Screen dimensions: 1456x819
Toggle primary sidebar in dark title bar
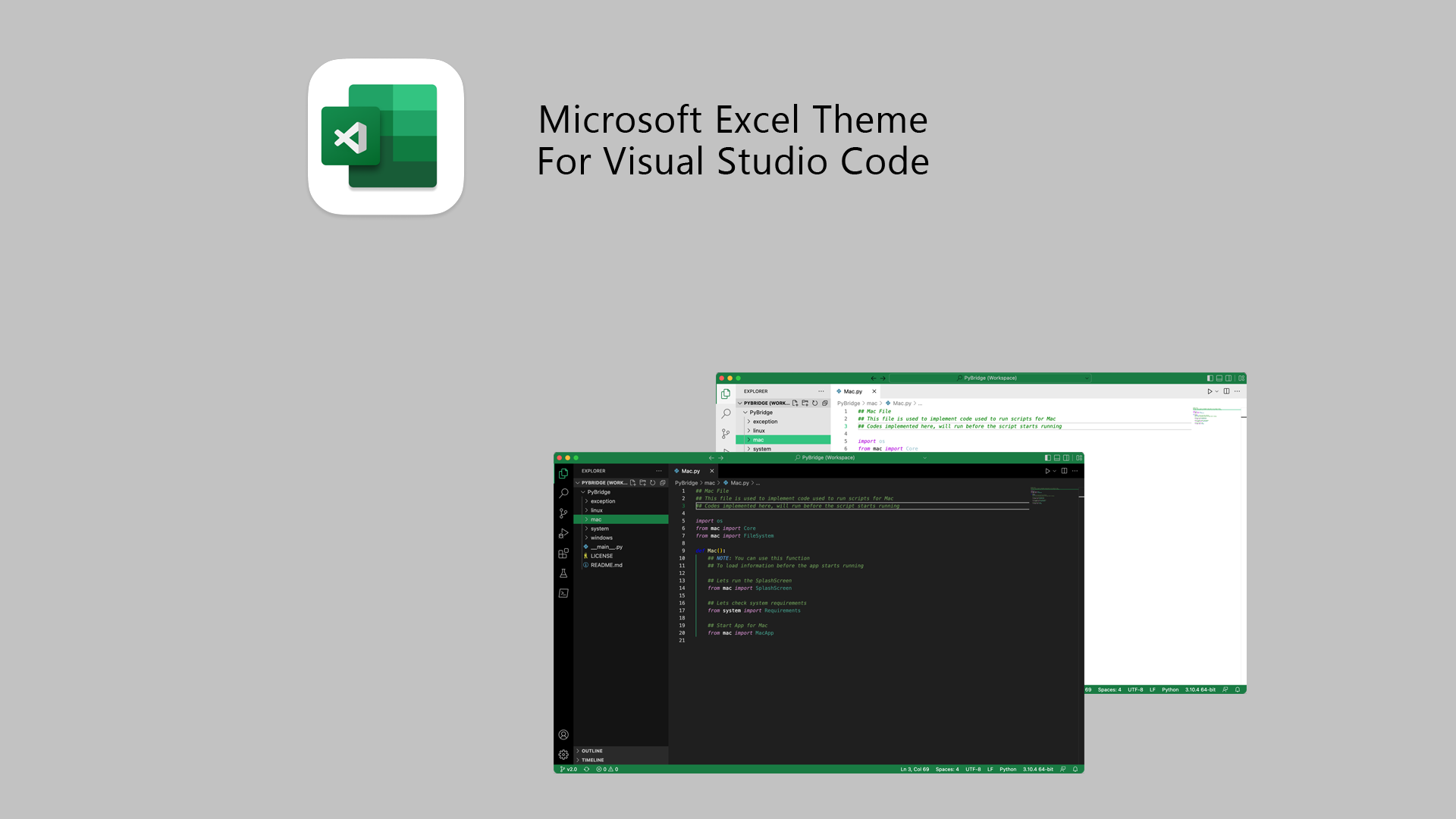pyautogui.click(x=1047, y=458)
